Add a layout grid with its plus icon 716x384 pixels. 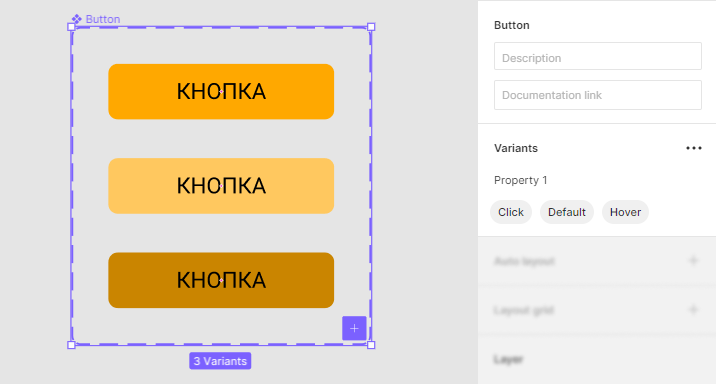pyautogui.click(x=694, y=310)
